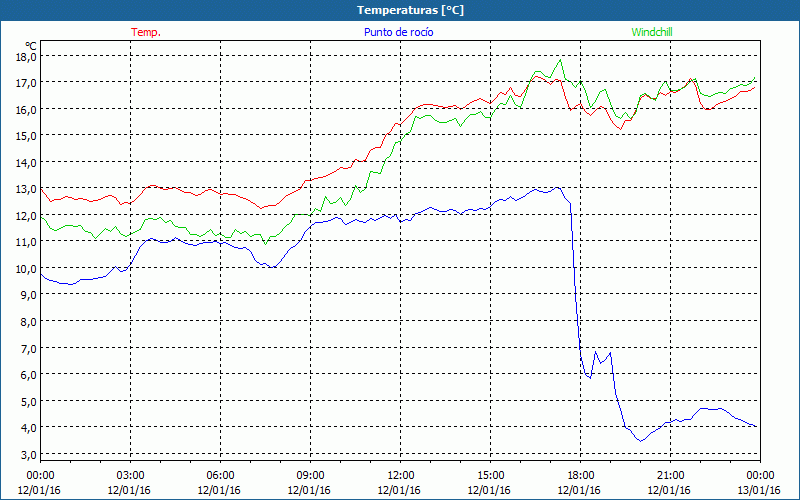Image resolution: width=800 pixels, height=500 pixels.
Task: Click the 12:00 time axis label
Action: click(400, 476)
